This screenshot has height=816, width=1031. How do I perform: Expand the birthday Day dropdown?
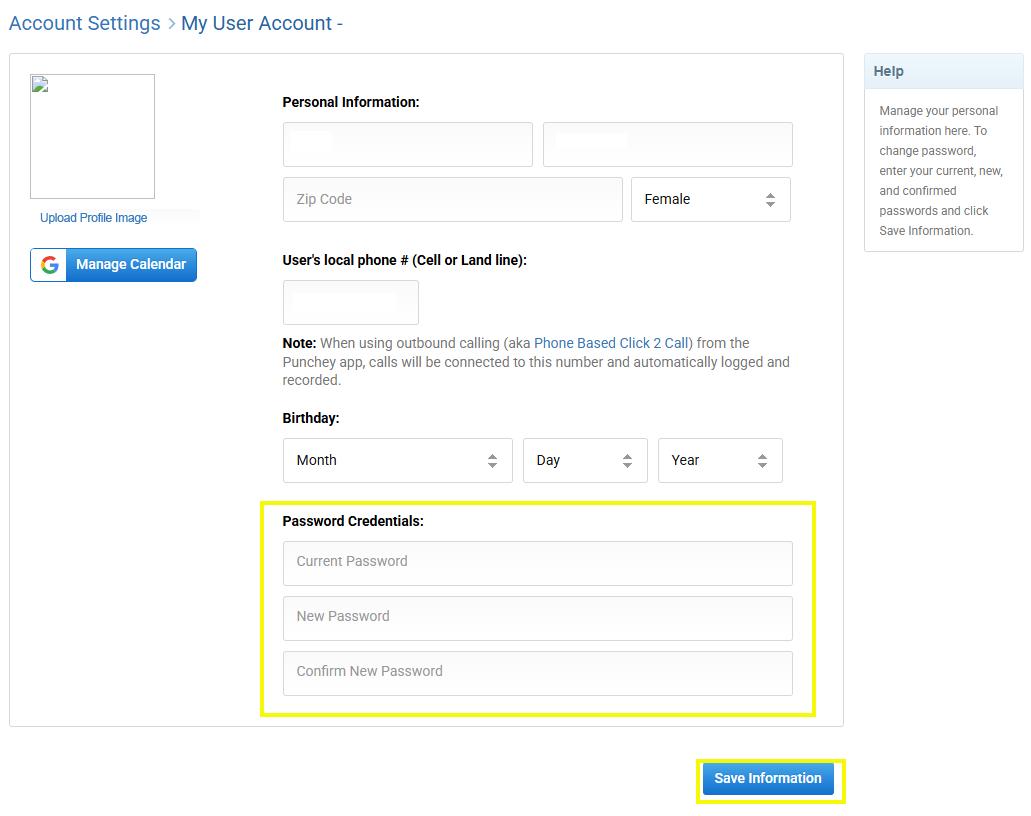[585, 460]
